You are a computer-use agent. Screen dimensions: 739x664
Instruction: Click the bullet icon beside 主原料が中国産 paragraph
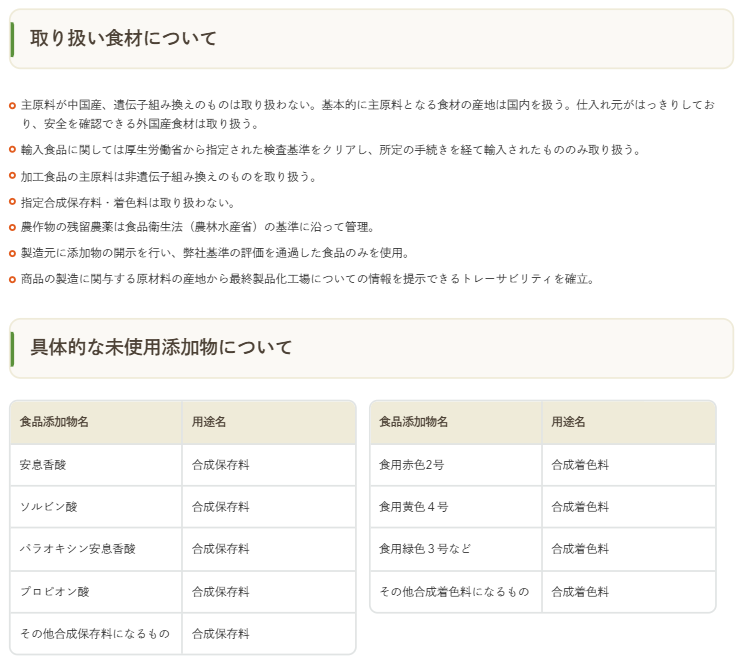[12, 105]
